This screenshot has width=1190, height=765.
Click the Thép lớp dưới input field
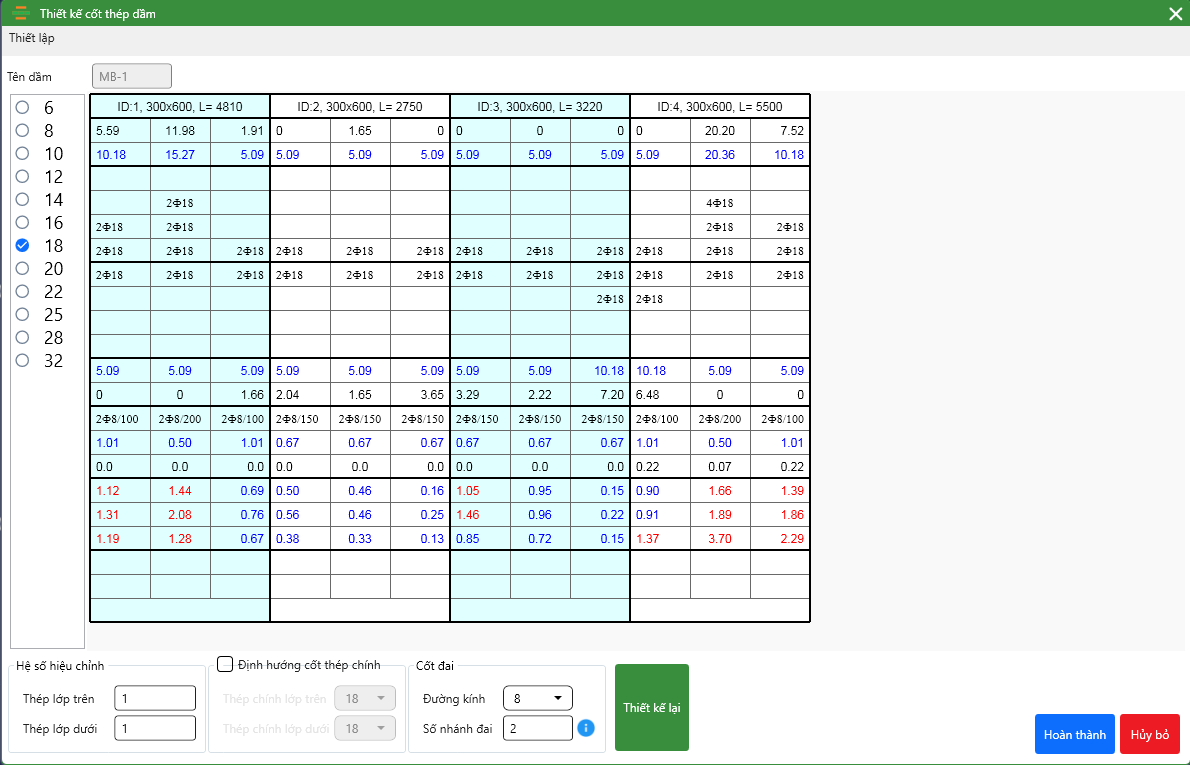point(155,728)
